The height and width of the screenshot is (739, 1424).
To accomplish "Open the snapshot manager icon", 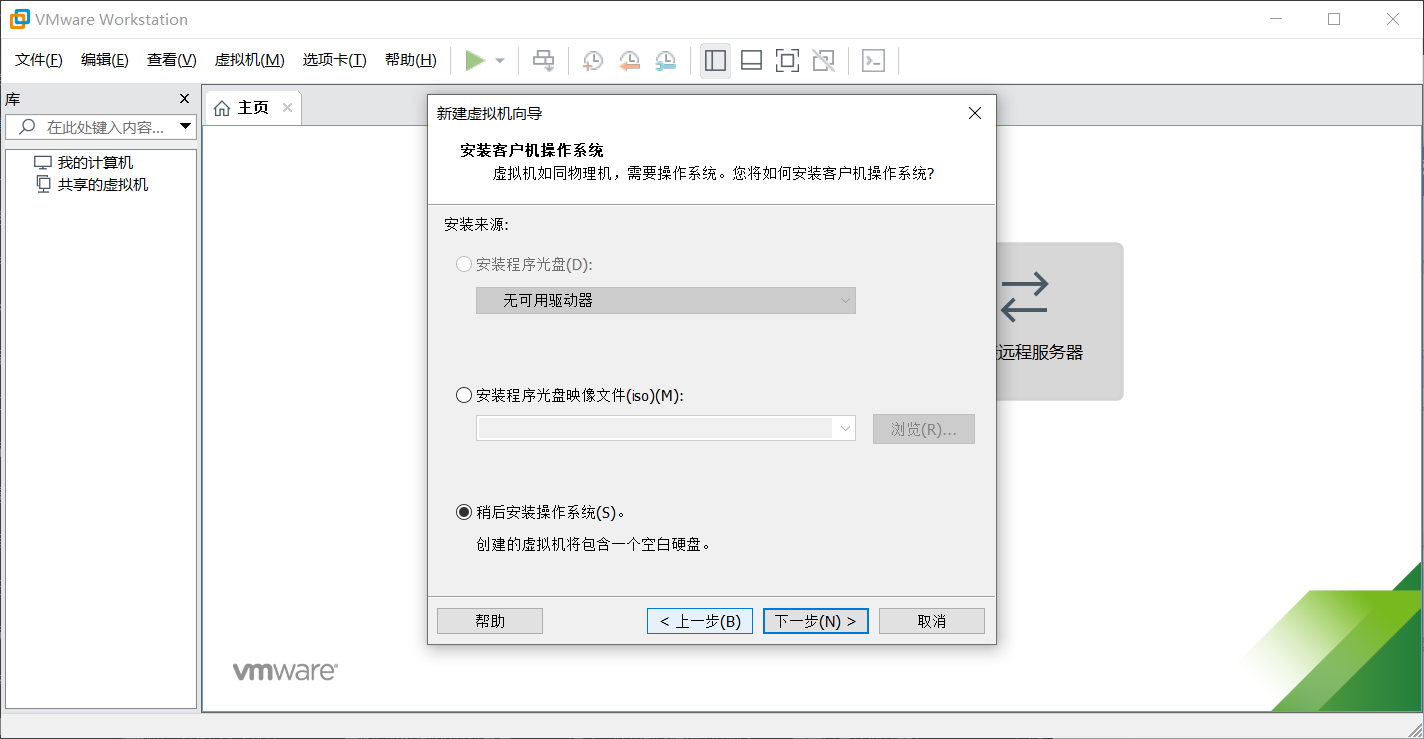I will 665,61.
